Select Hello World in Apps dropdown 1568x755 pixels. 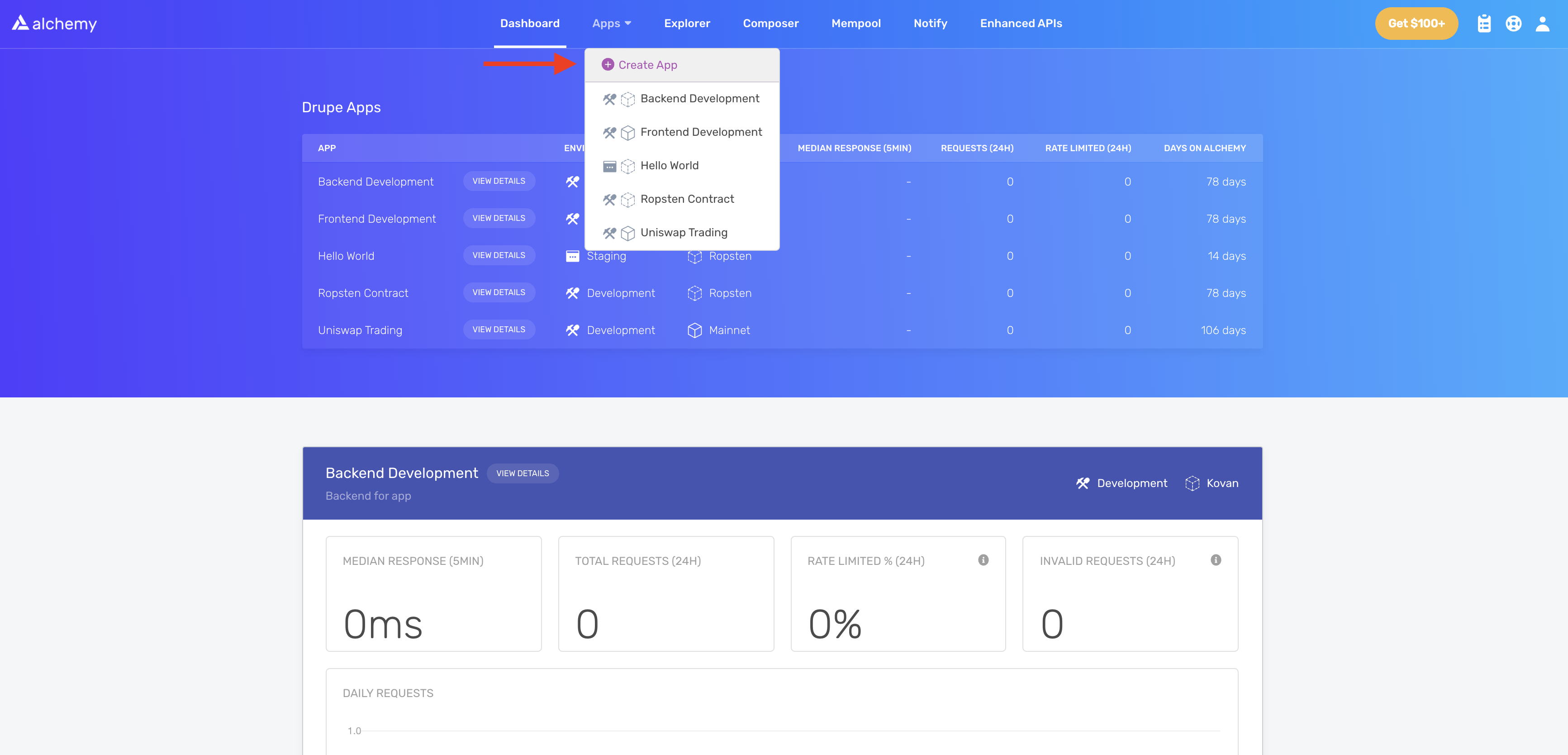click(682, 166)
